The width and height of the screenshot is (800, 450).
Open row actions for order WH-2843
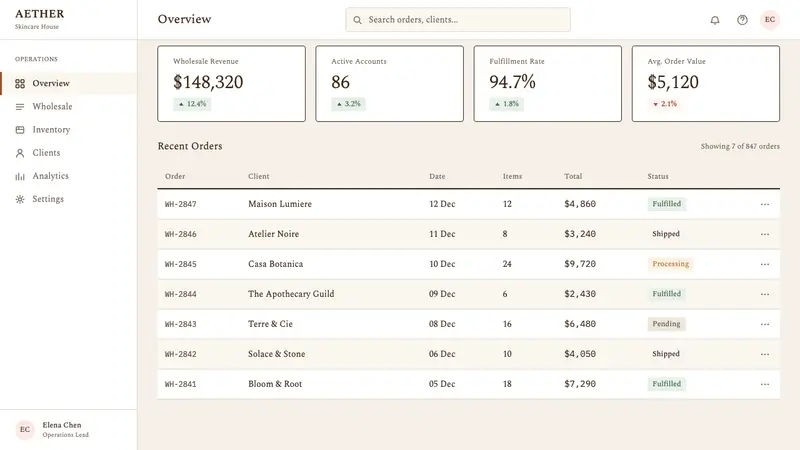point(764,324)
